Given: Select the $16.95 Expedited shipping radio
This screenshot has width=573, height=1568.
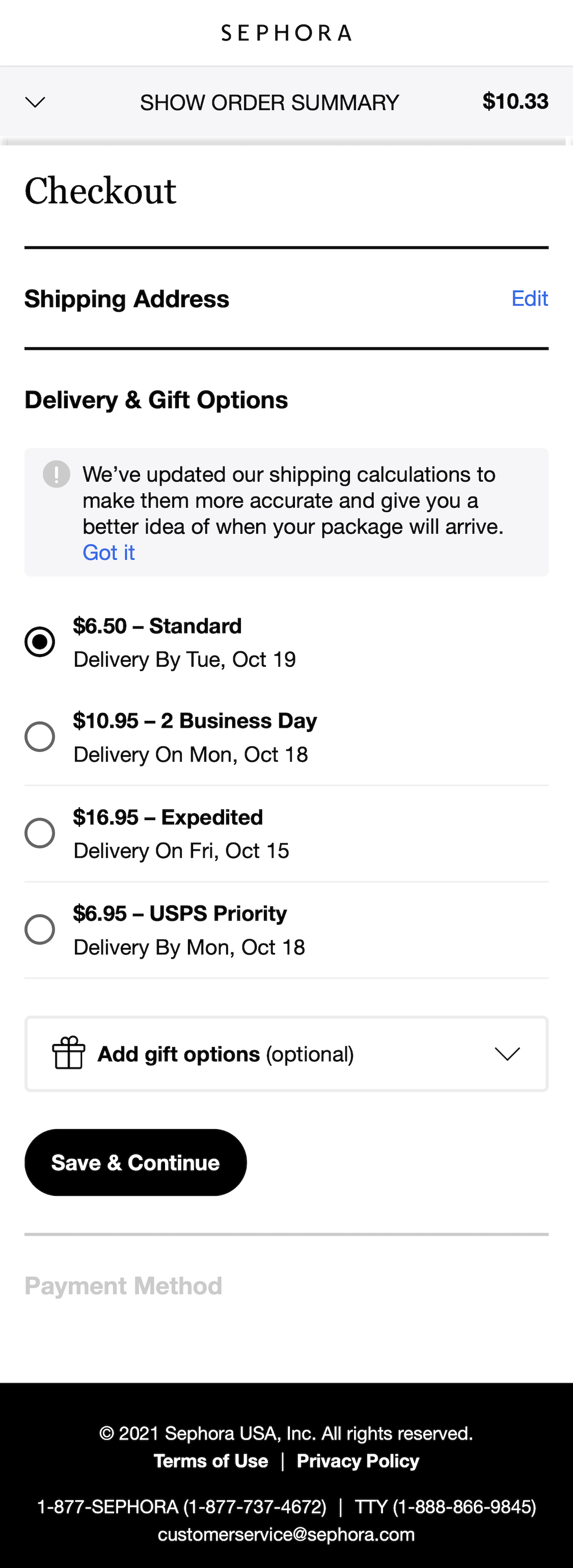Looking at the screenshot, I should [40, 833].
